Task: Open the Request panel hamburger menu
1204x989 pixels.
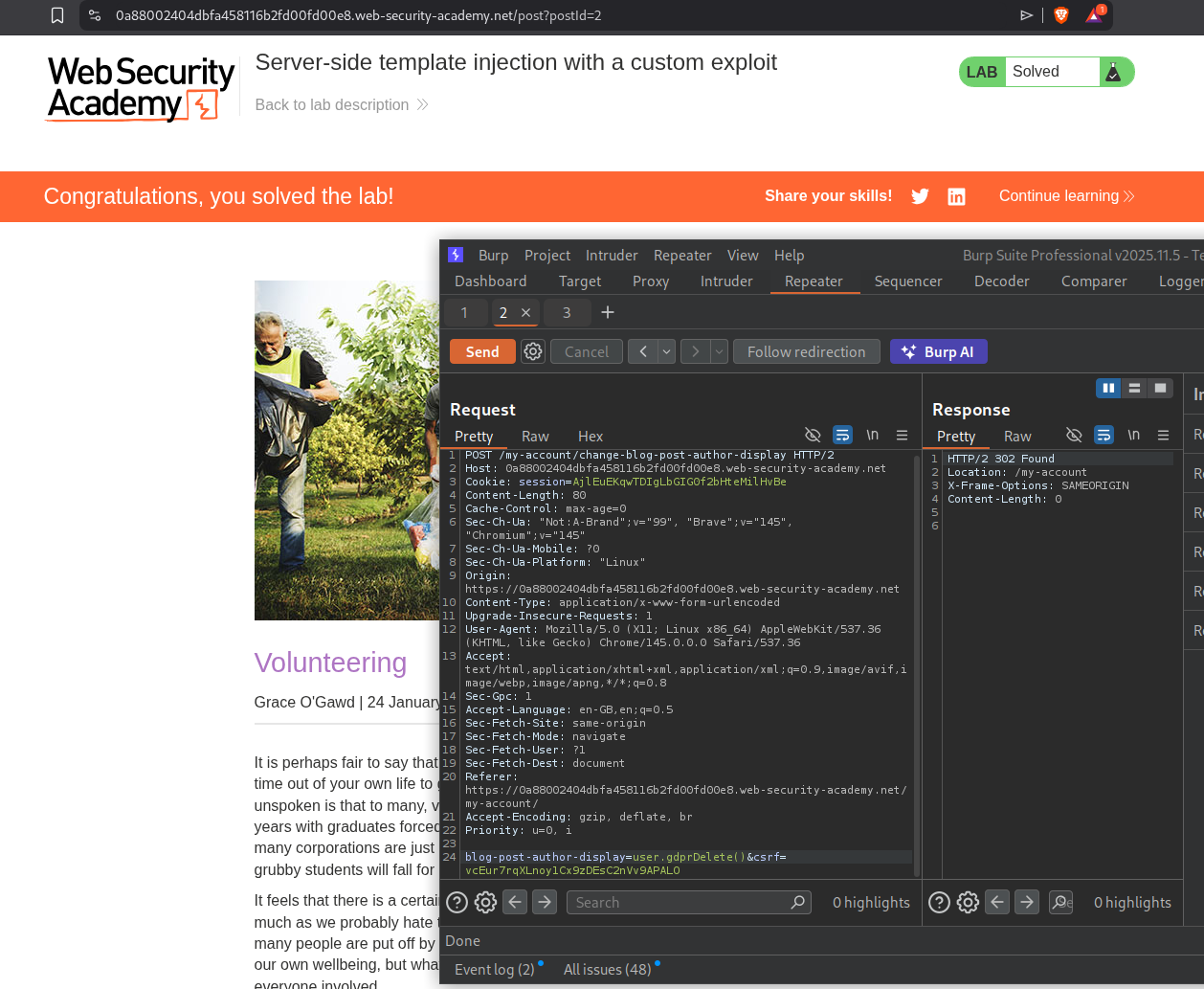Action: pyautogui.click(x=902, y=436)
